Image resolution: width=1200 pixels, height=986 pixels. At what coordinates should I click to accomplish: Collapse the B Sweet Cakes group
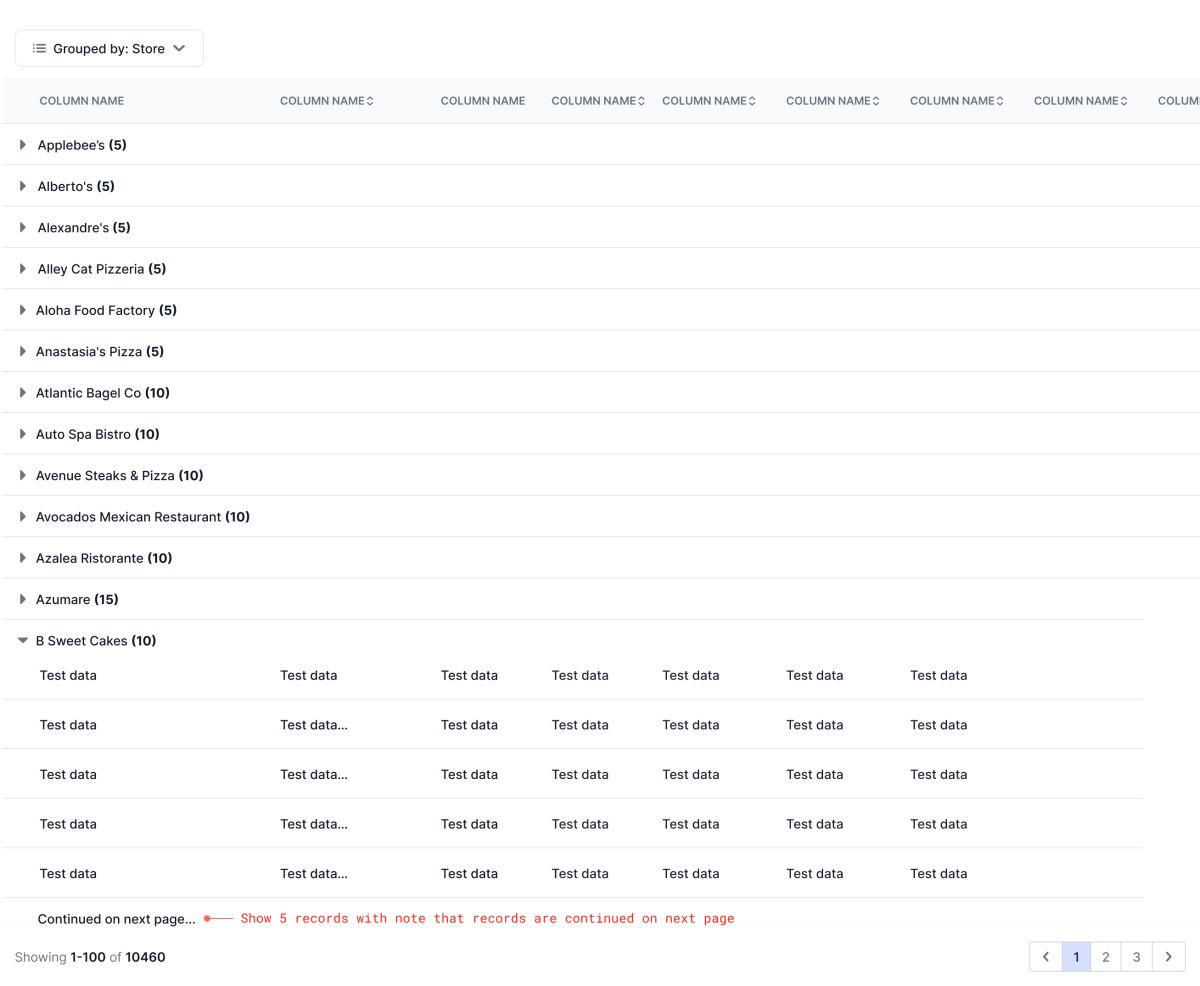click(22, 641)
